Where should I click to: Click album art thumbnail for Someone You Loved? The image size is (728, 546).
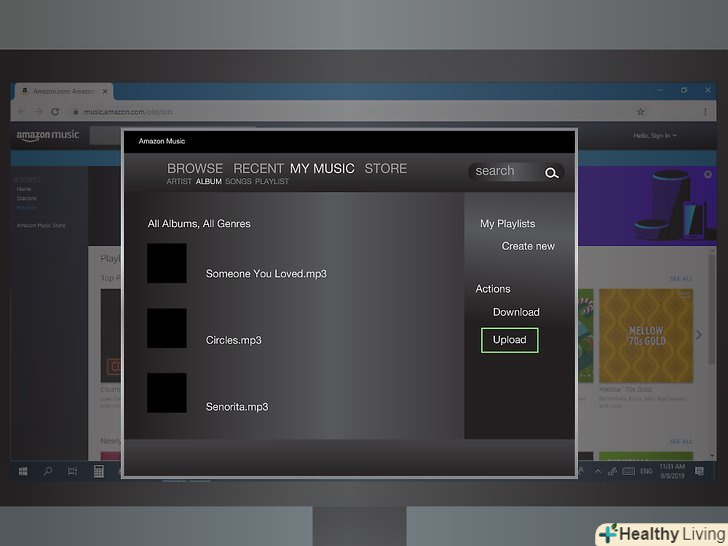(x=167, y=263)
